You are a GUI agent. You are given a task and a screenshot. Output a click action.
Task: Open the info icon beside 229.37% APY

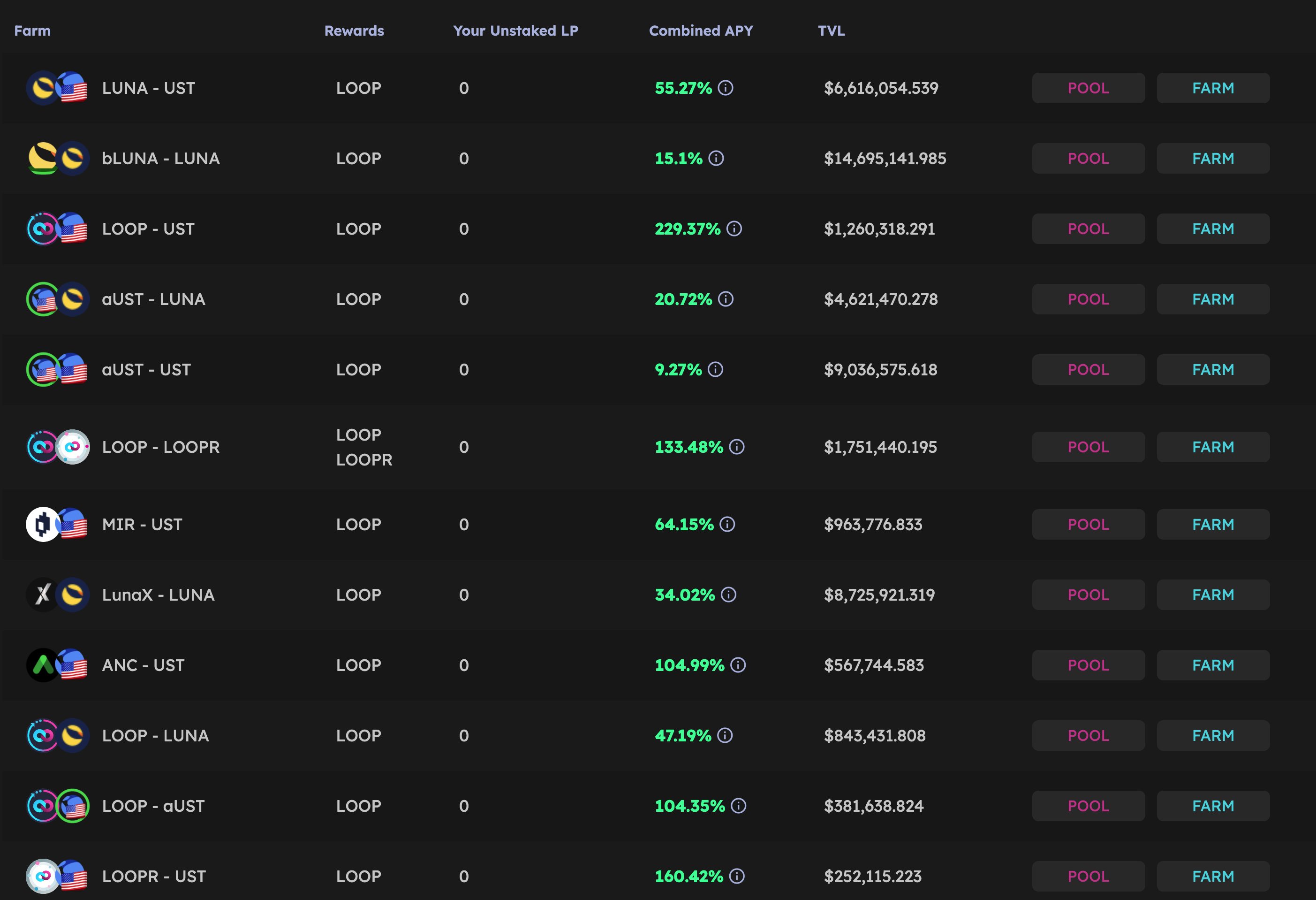pos(734,229)
